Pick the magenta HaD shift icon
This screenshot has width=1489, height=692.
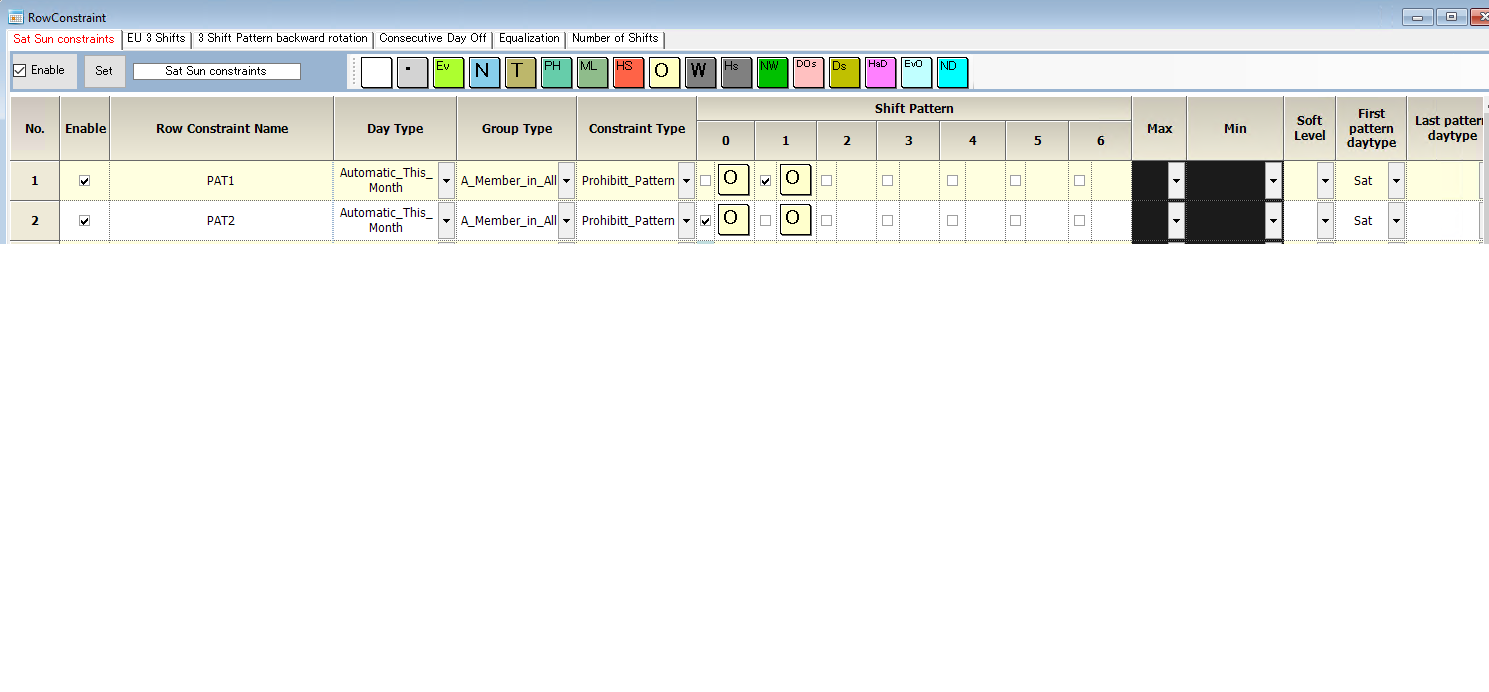pos(881,73)
